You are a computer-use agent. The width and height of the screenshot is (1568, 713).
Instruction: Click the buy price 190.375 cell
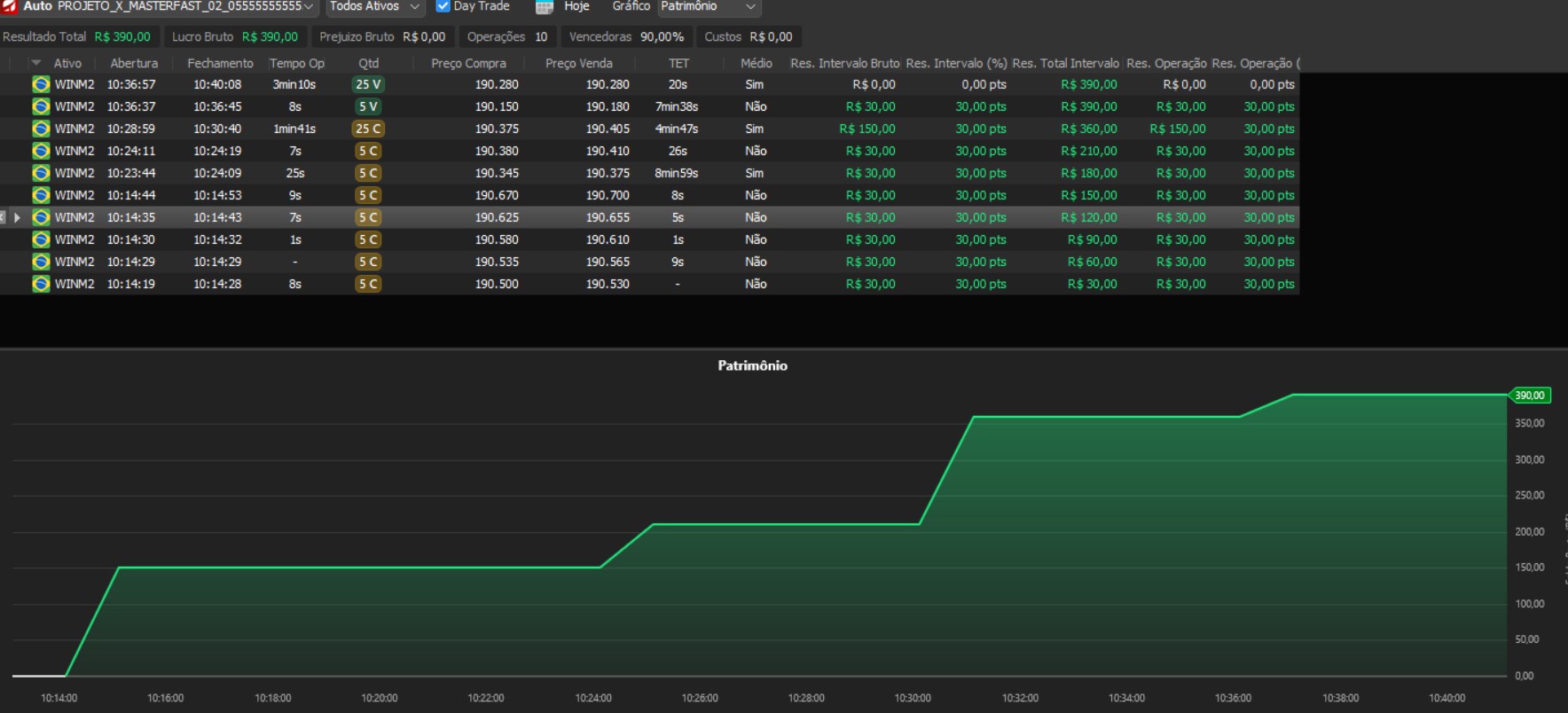pos(497,129)
